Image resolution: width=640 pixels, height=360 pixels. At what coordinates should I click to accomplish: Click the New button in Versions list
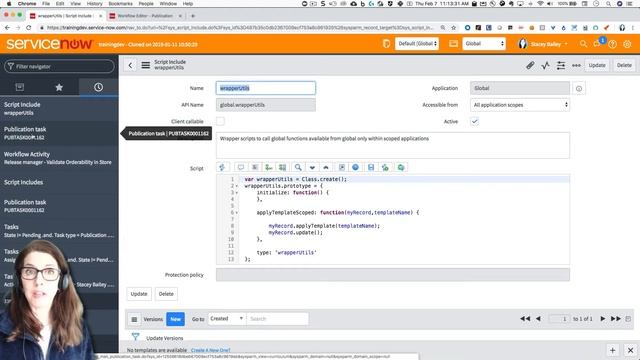point(176,319)
